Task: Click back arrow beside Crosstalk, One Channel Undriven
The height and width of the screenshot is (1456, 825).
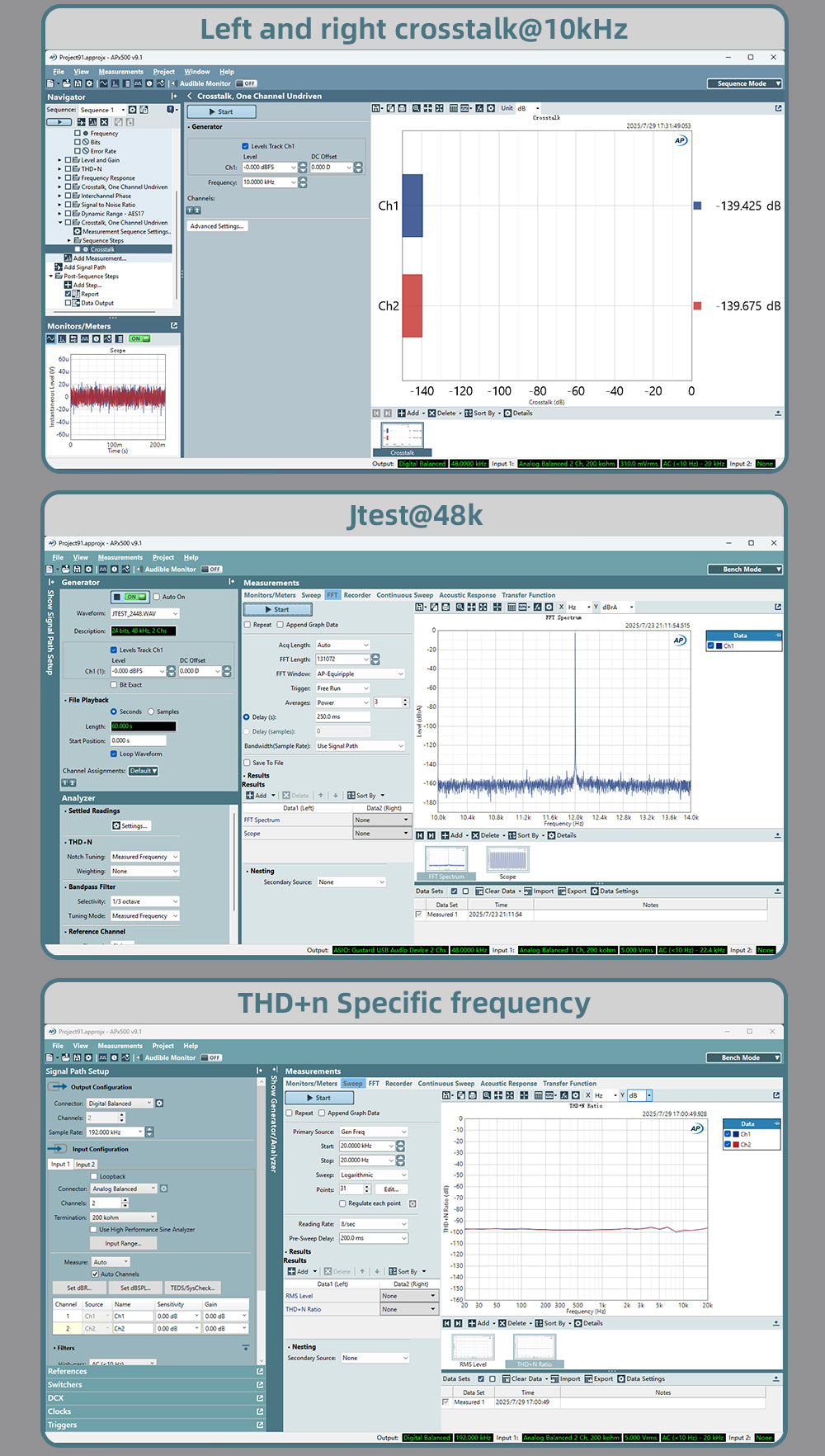Action: click(x=190, y=97)
